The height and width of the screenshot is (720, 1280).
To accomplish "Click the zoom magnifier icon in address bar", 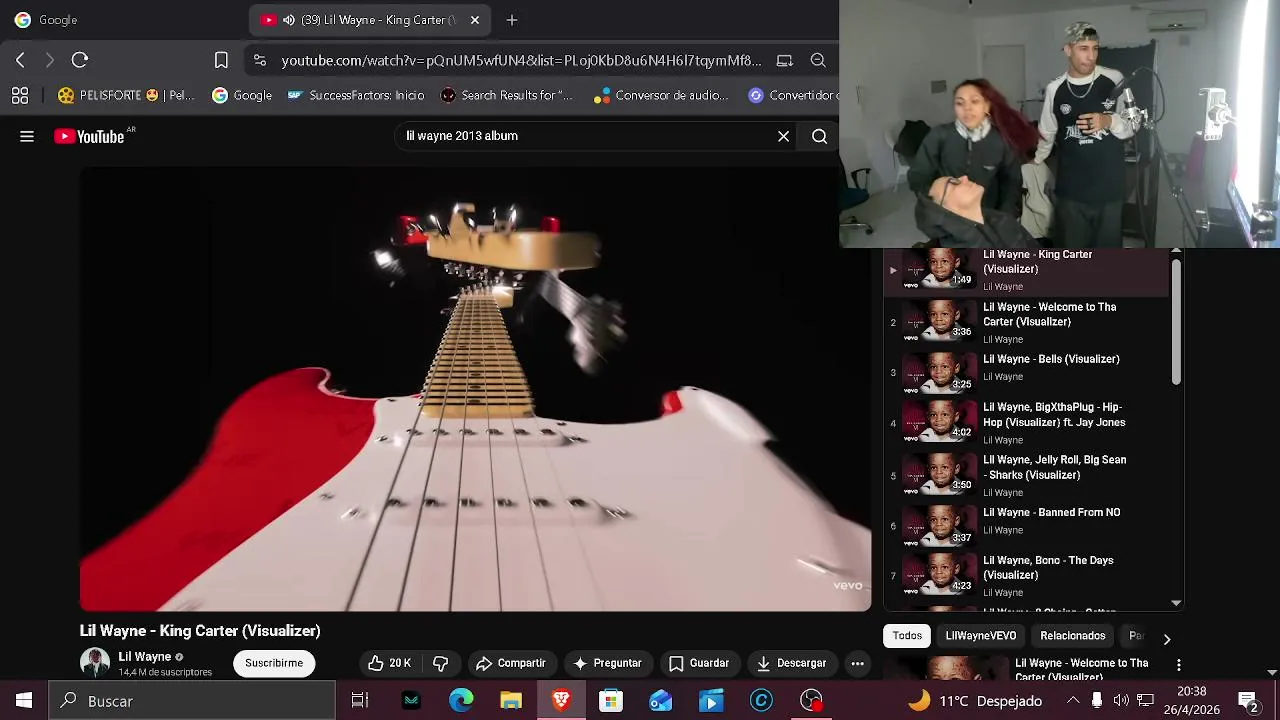I will (x=818, y=60).
